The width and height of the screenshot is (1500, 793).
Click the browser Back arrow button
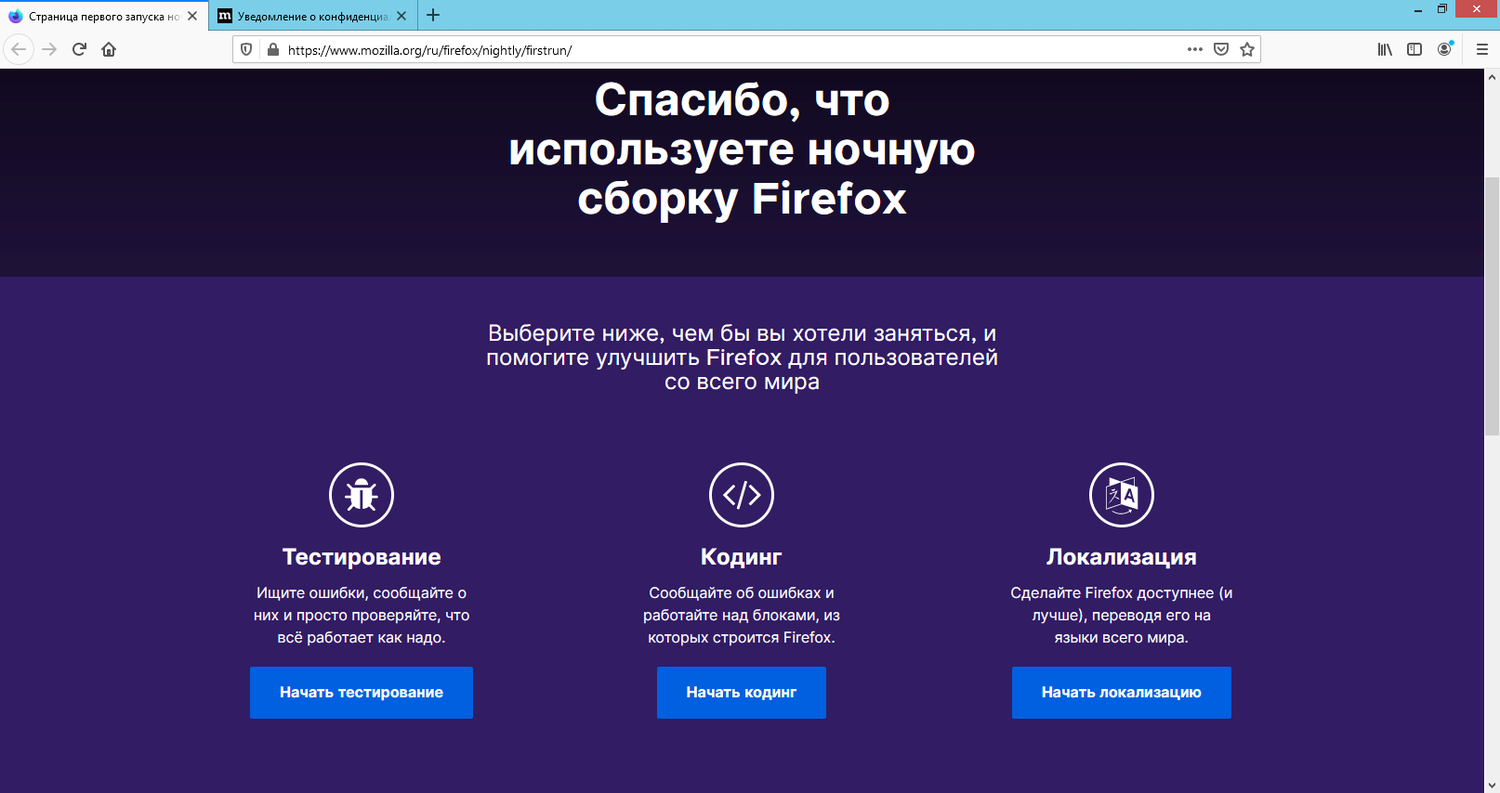[x=19, y=49]
